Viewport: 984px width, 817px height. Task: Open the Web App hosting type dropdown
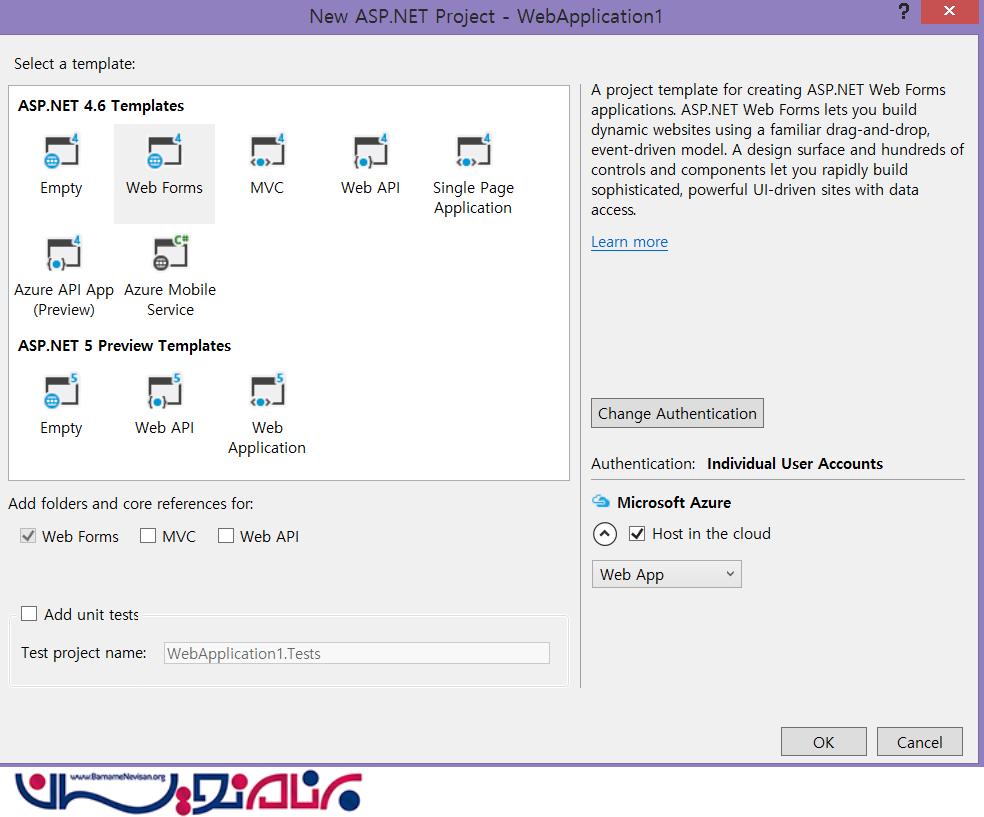[666, 574]
